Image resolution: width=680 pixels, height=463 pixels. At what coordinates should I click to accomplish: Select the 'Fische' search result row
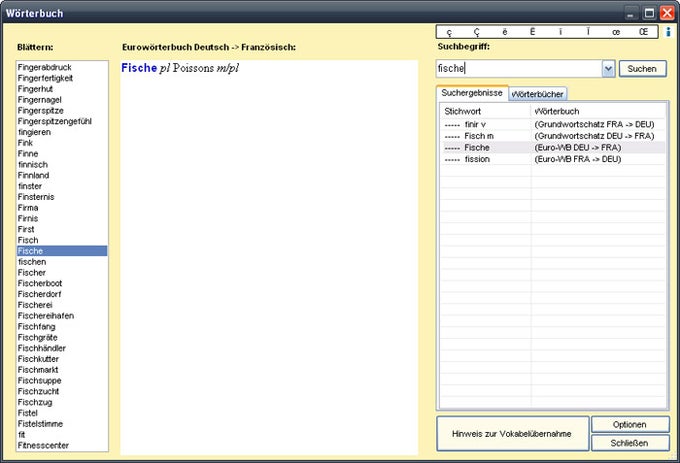click(552, 148)
